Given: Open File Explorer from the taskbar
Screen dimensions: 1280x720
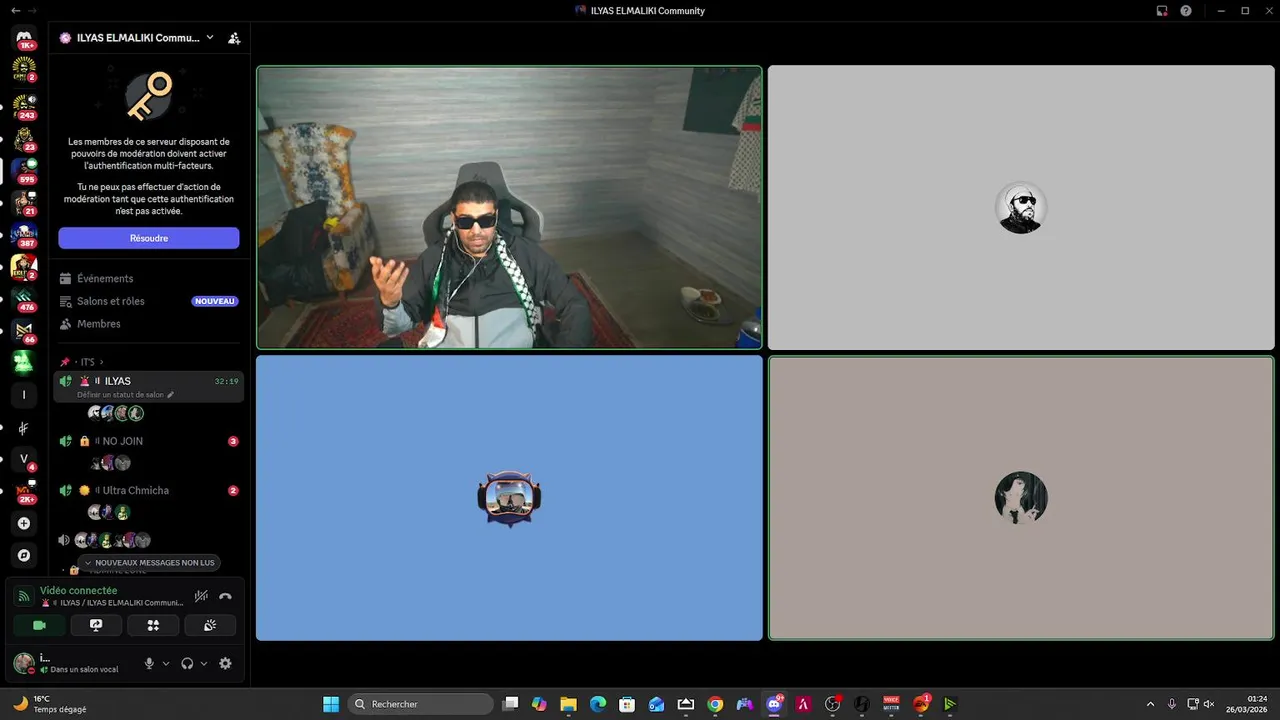Looking at the screenshot, I should (x=568, y=704).
